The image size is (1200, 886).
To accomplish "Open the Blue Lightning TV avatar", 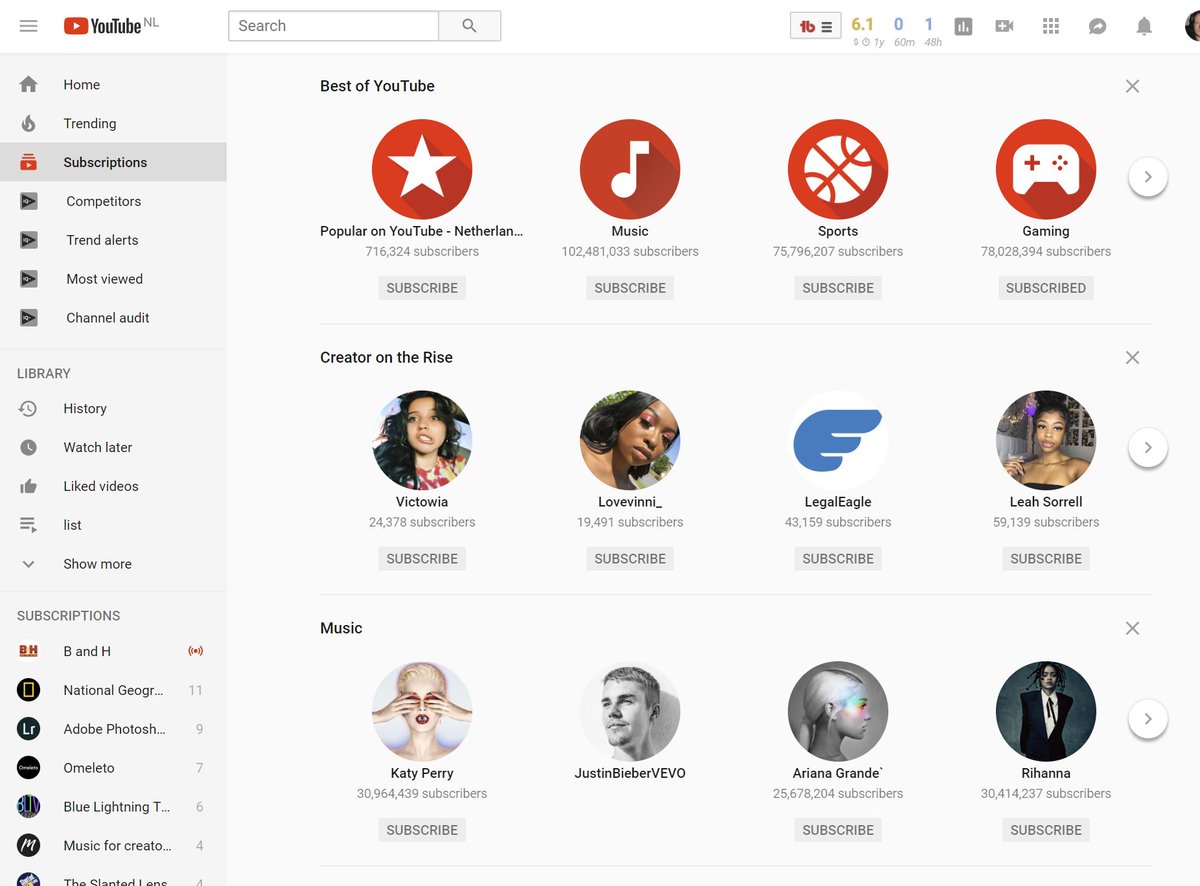I will tap(28, 808).
